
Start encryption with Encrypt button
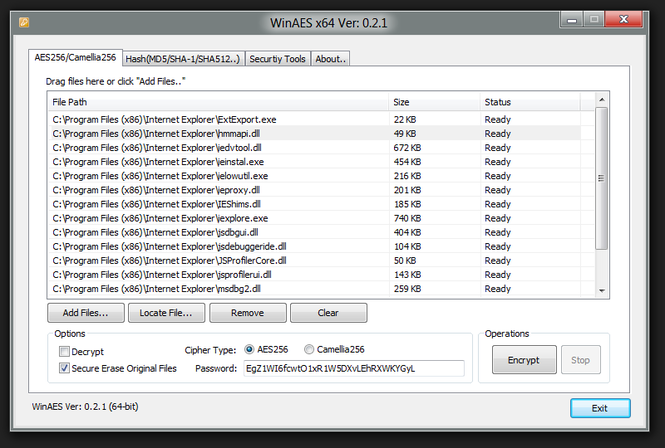(524, 359)
